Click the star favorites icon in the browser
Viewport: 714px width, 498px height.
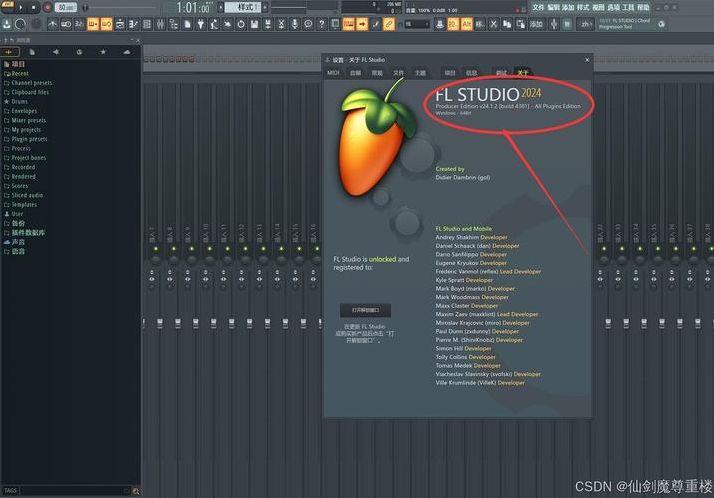coord(103,52)
